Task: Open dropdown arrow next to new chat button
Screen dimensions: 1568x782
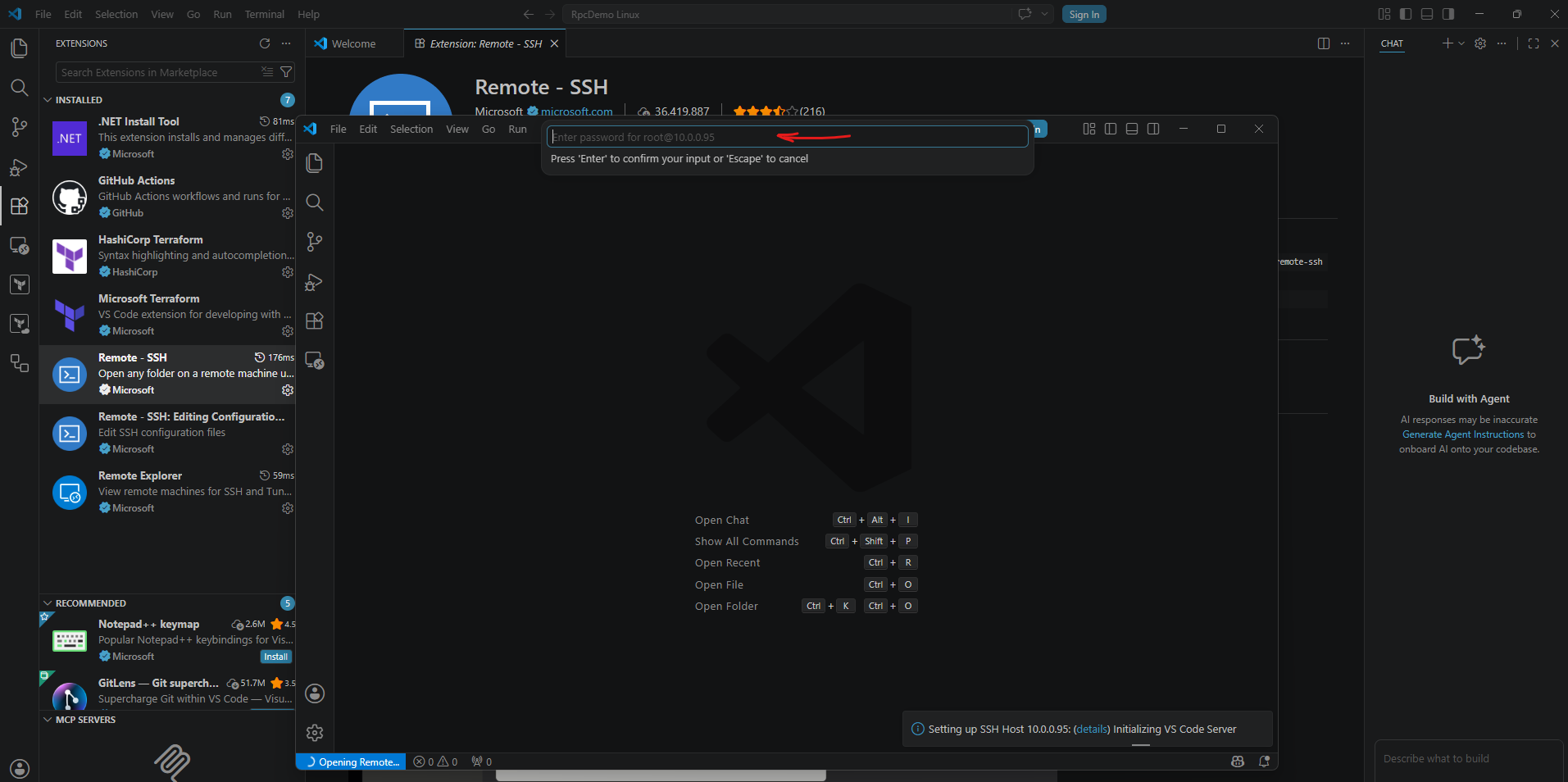Action: [1461, 43]
